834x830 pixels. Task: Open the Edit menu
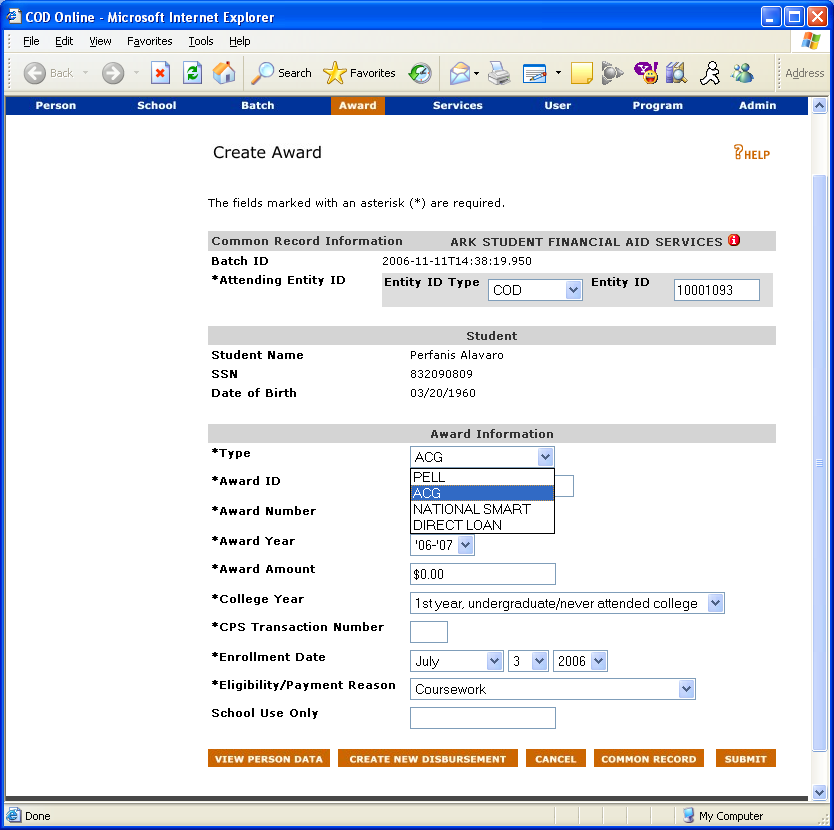coord(64,41)
